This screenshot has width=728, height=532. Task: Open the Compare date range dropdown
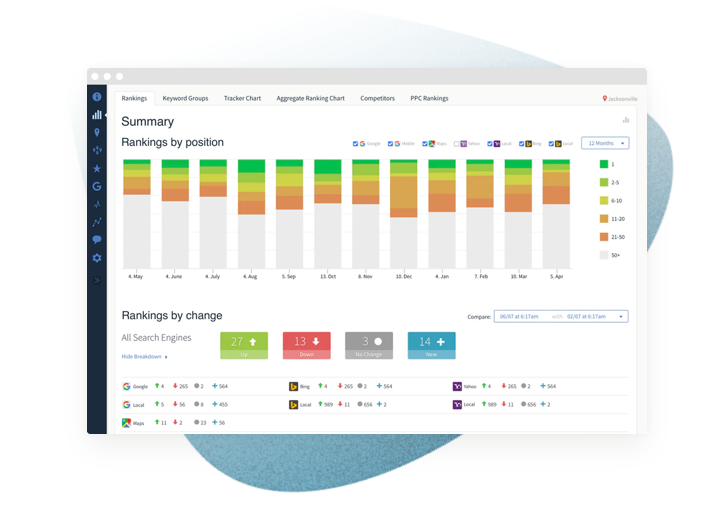(560, 316)
